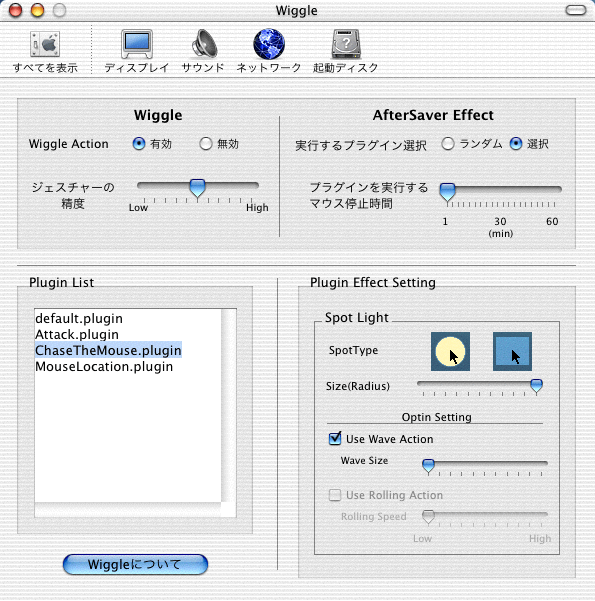Click the gesture precision slider thumb

[197, 188]
